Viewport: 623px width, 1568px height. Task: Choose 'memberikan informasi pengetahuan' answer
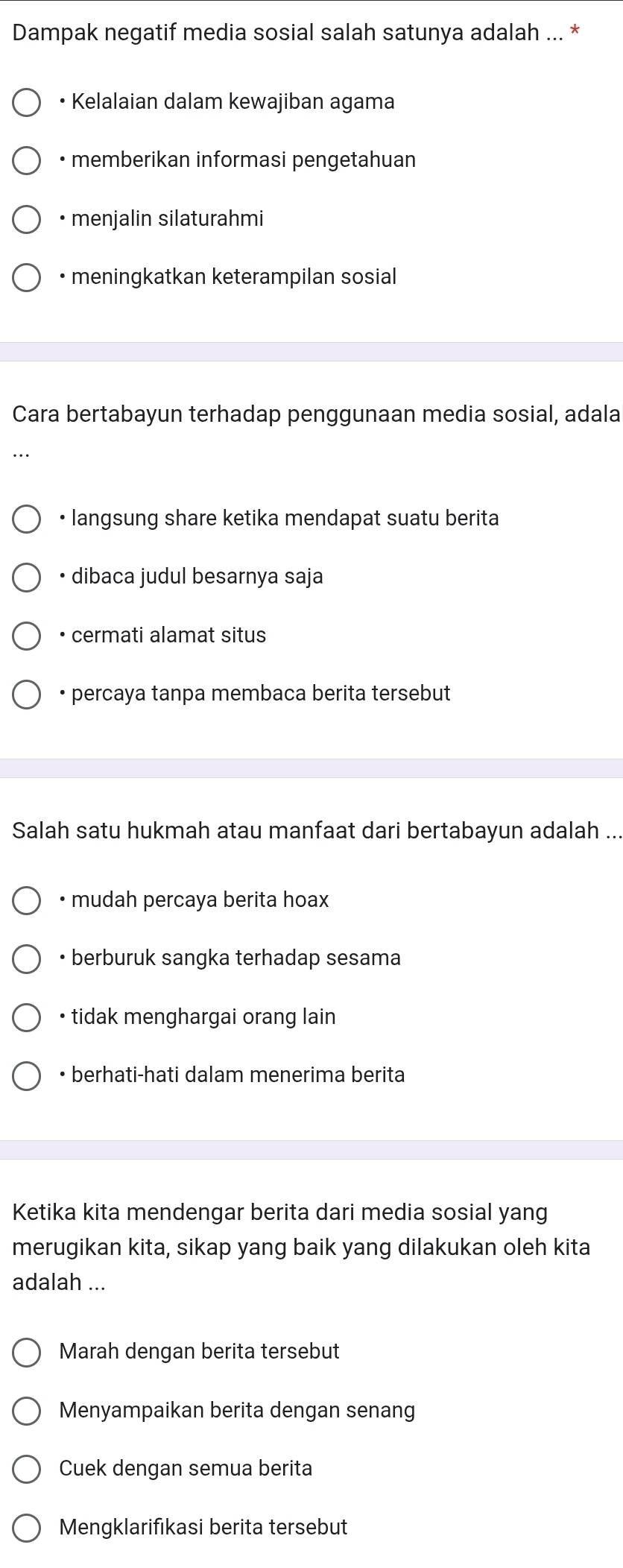27,160
